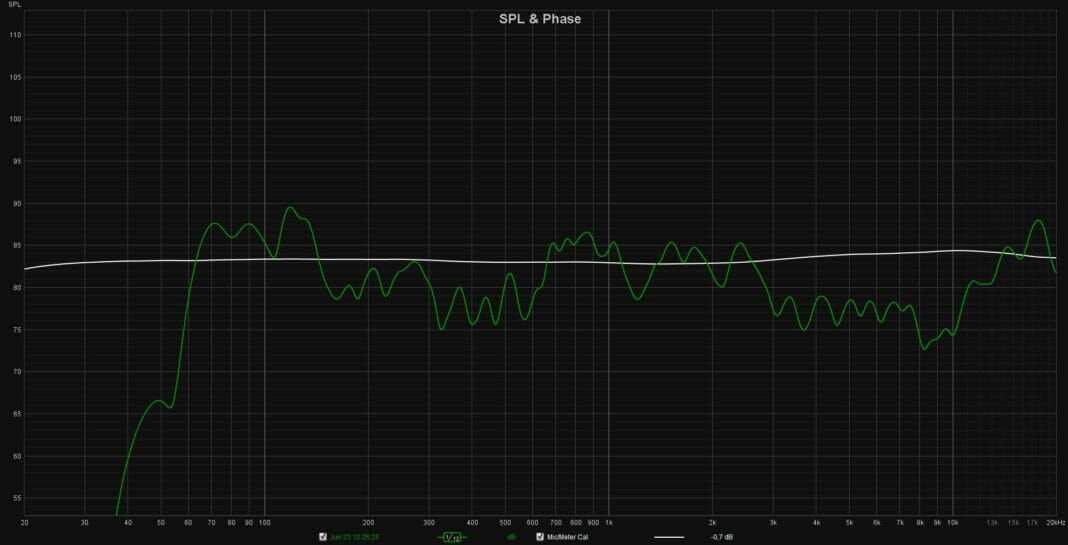The image size is (1068, 545).
Task: Select the Jun 23 12:25:25 legend label
Action: click(354, 537)
